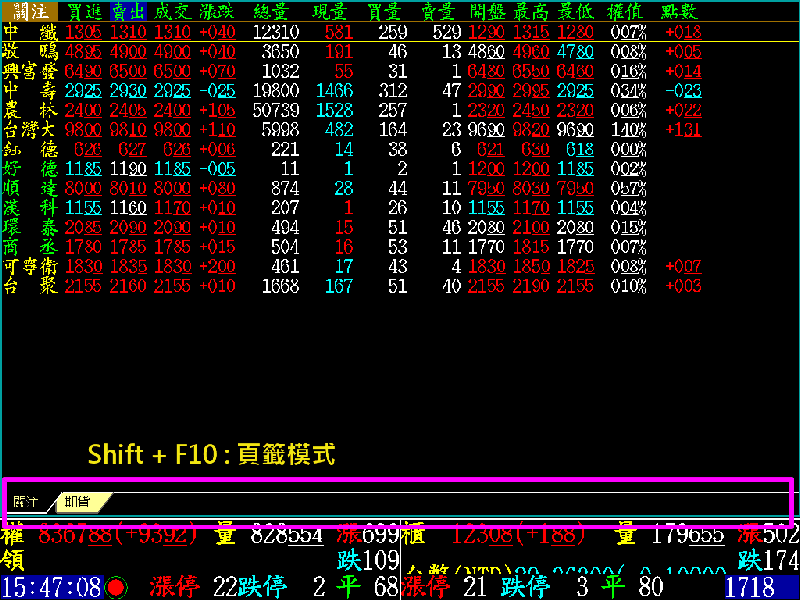Click the Shift + F10 頁籤模式 hint text
This screenshot has height=600, width=800.
click(211, 454)
